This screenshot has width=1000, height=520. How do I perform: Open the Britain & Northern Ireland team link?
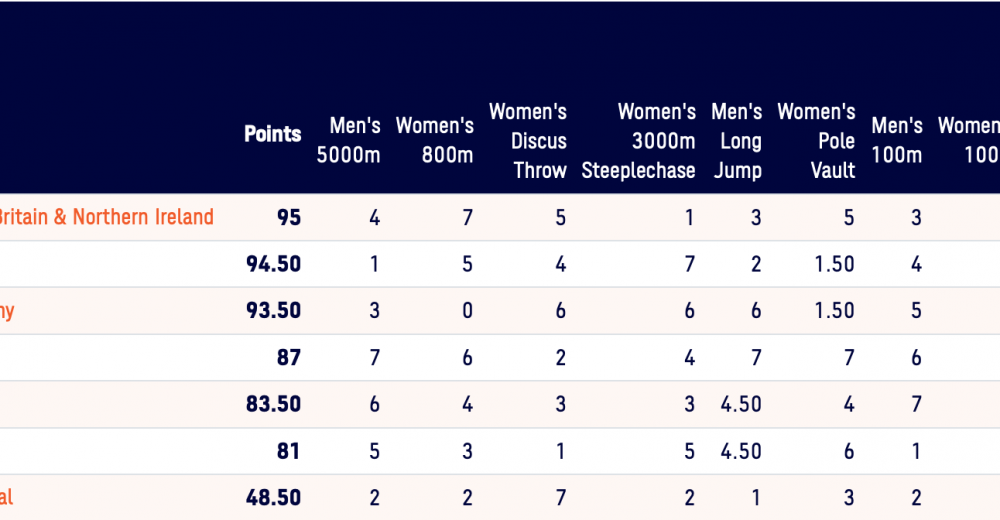105,217
